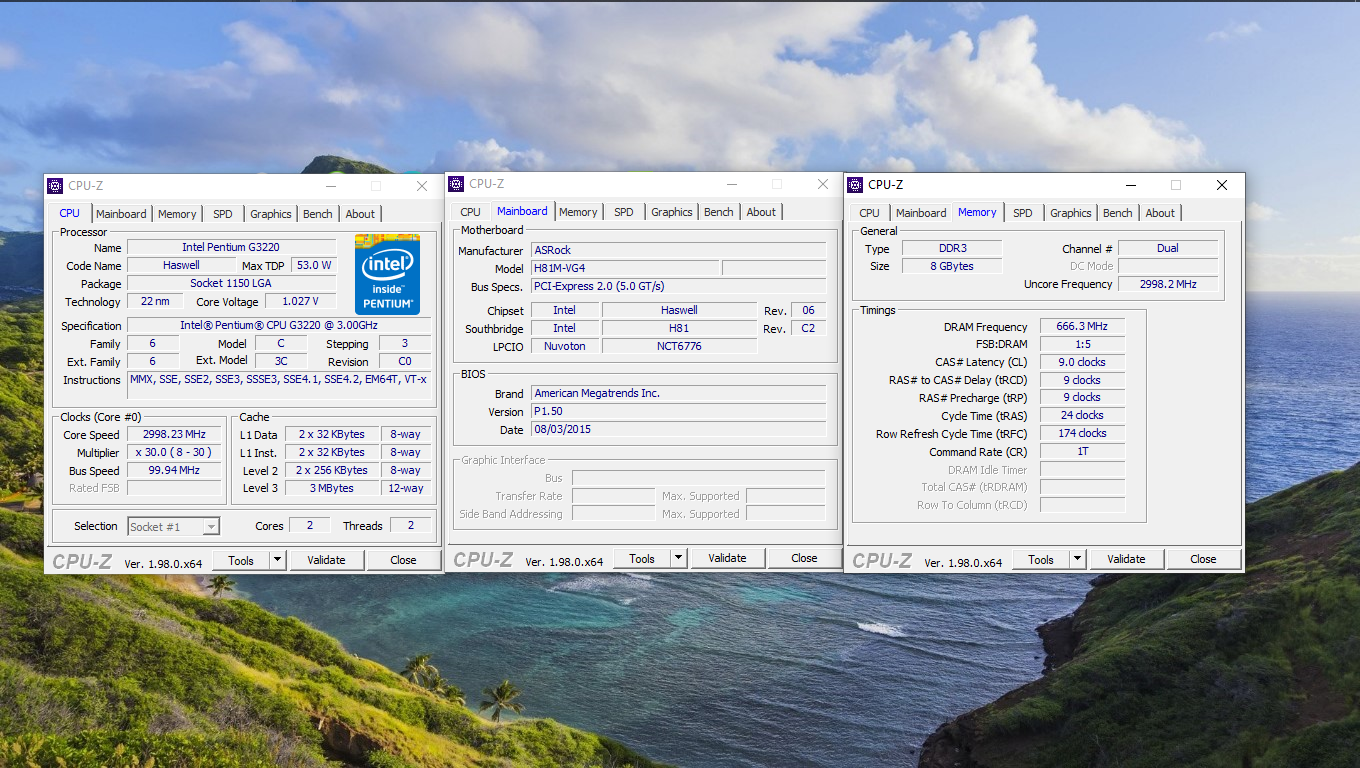Select CPU tab in the Mainboard window
The image size is (1360, 768).
click(470, 212)
